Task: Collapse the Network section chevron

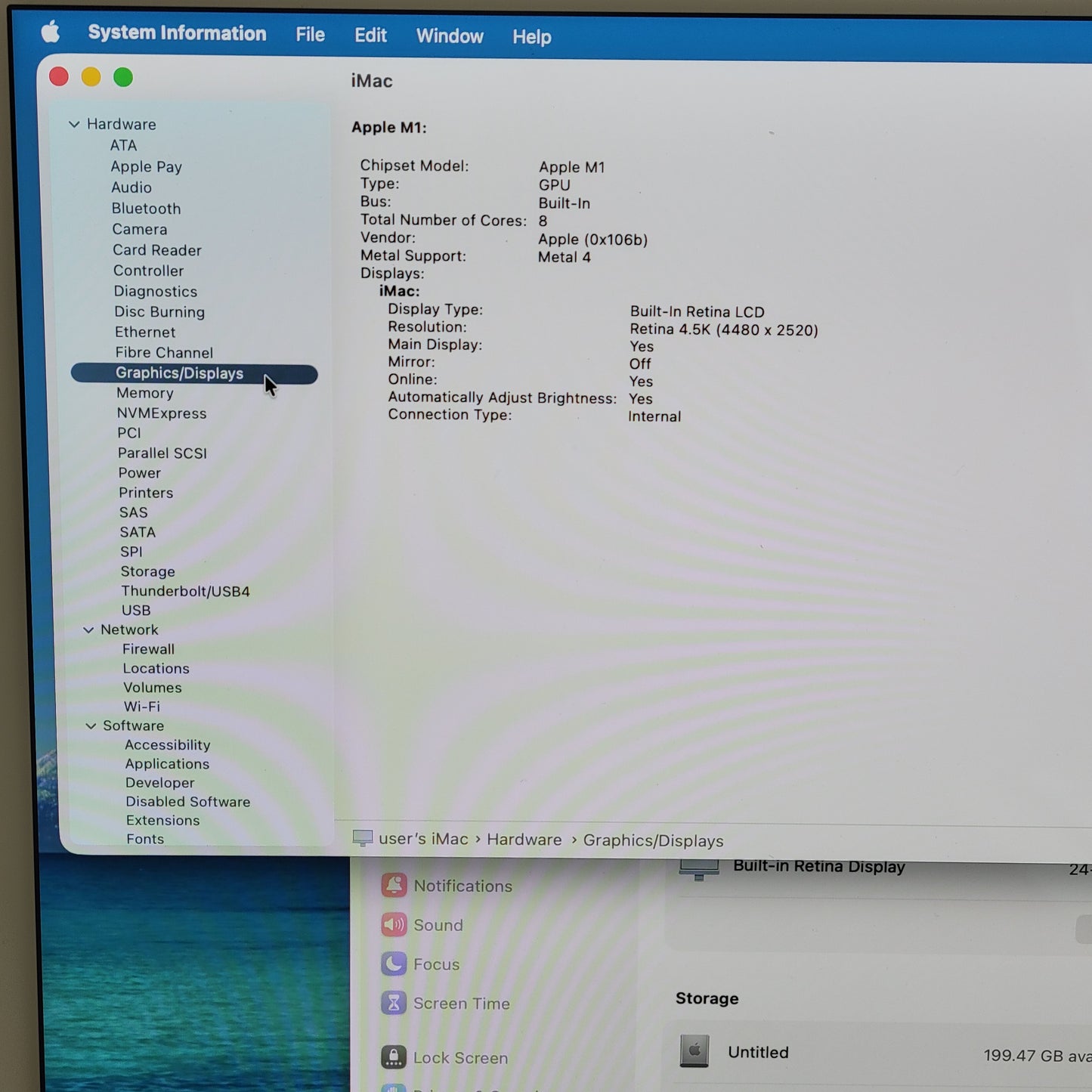Action: tap(88, 630)
